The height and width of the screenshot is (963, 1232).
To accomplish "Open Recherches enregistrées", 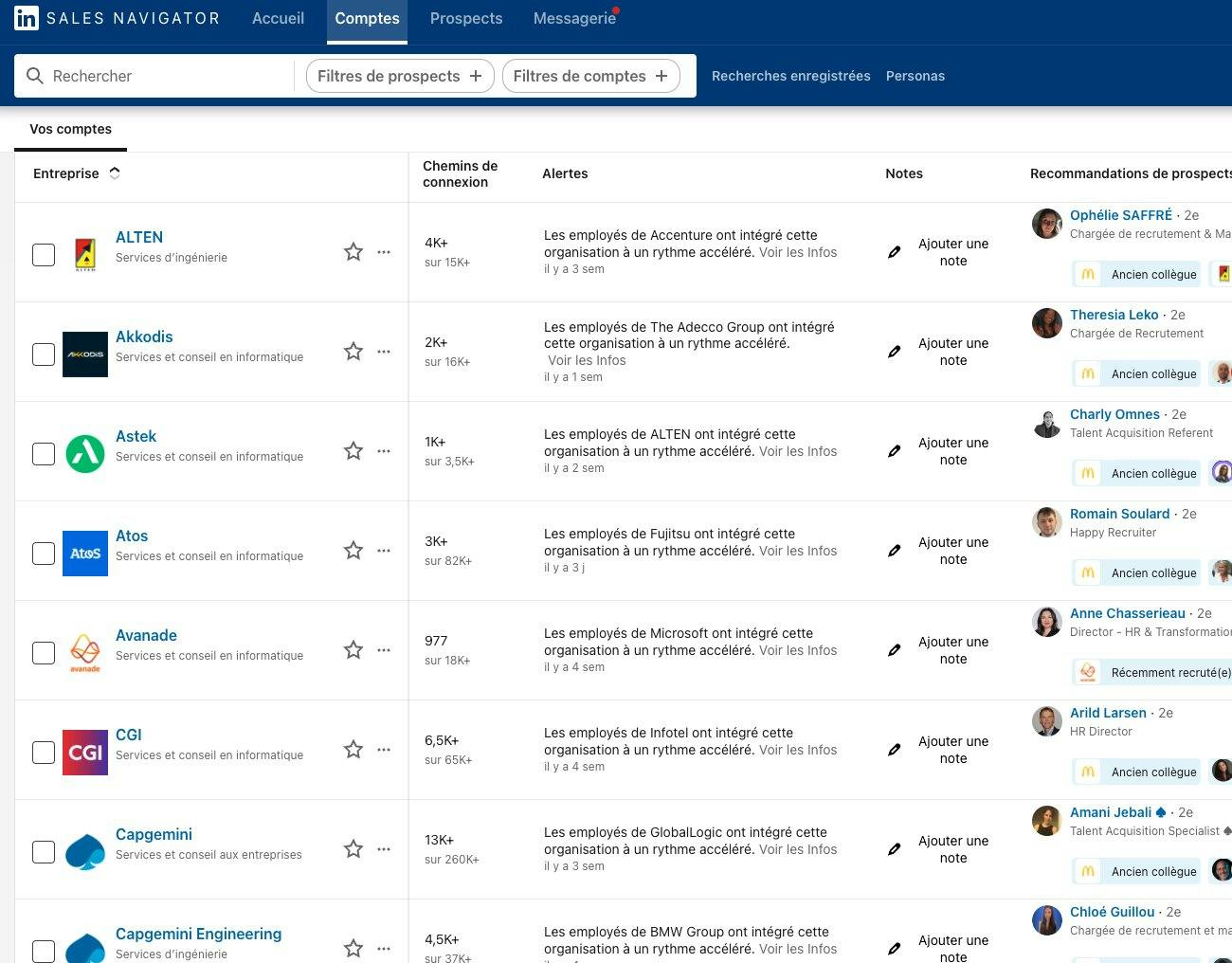I will click(x=790, y=76).
